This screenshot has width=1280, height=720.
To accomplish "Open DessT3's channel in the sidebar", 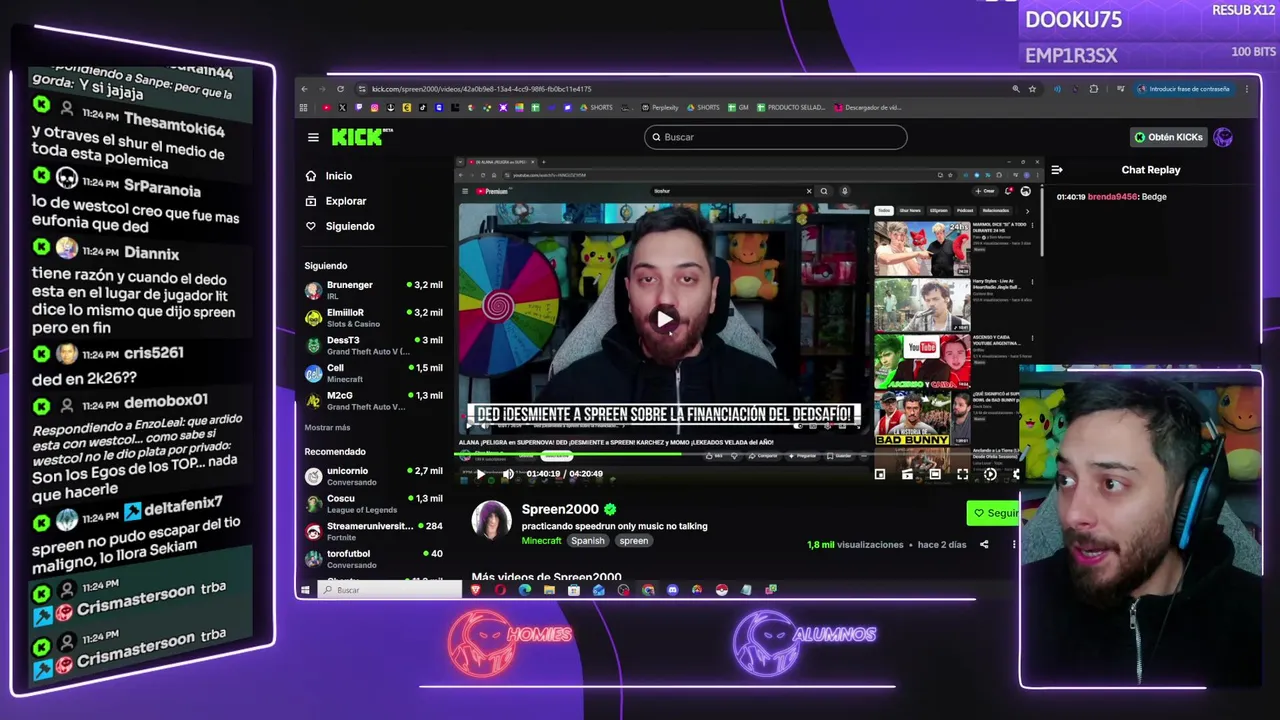I will [x=374, y=345].
